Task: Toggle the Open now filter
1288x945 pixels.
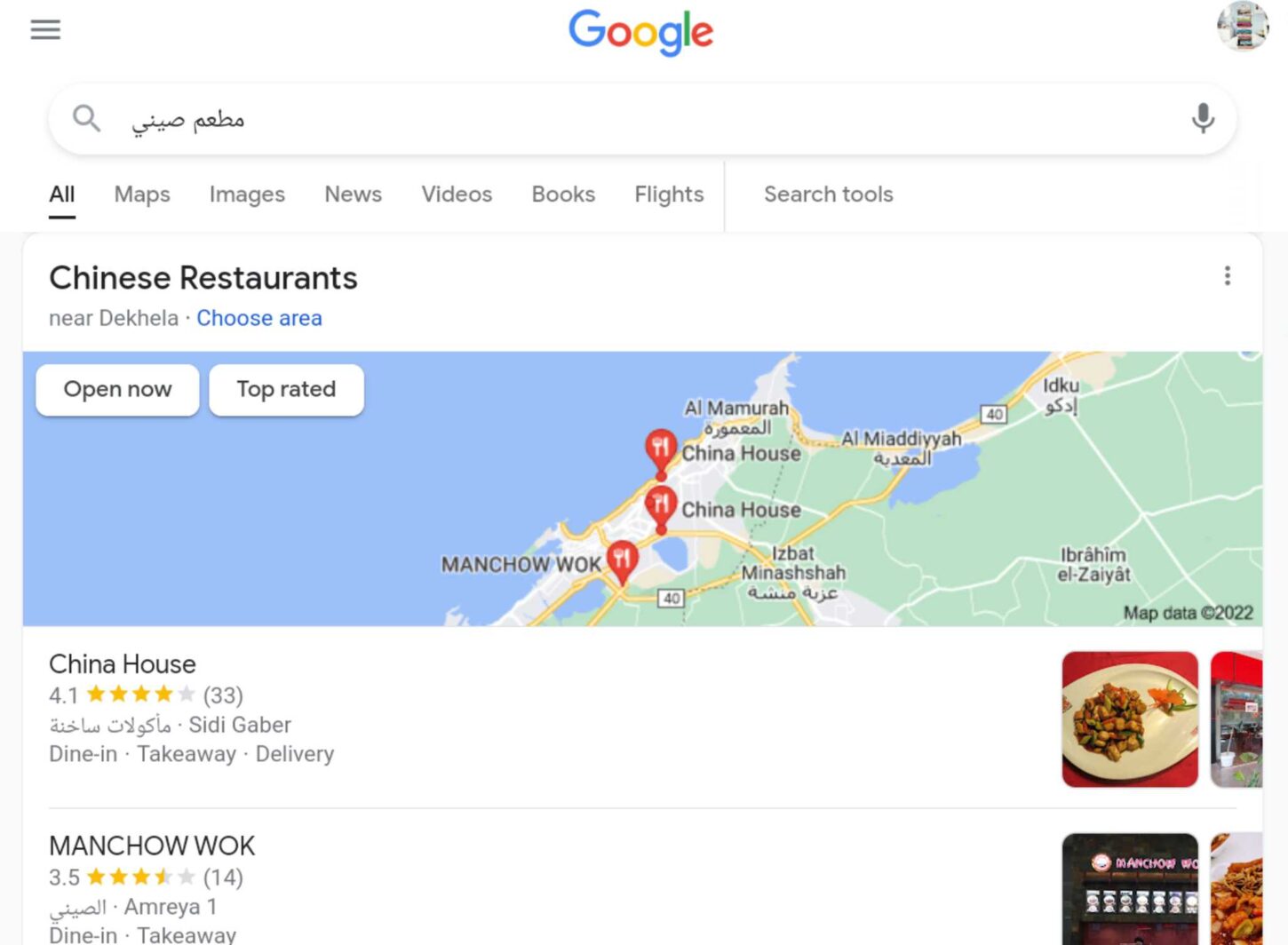Action: (117, 389)
